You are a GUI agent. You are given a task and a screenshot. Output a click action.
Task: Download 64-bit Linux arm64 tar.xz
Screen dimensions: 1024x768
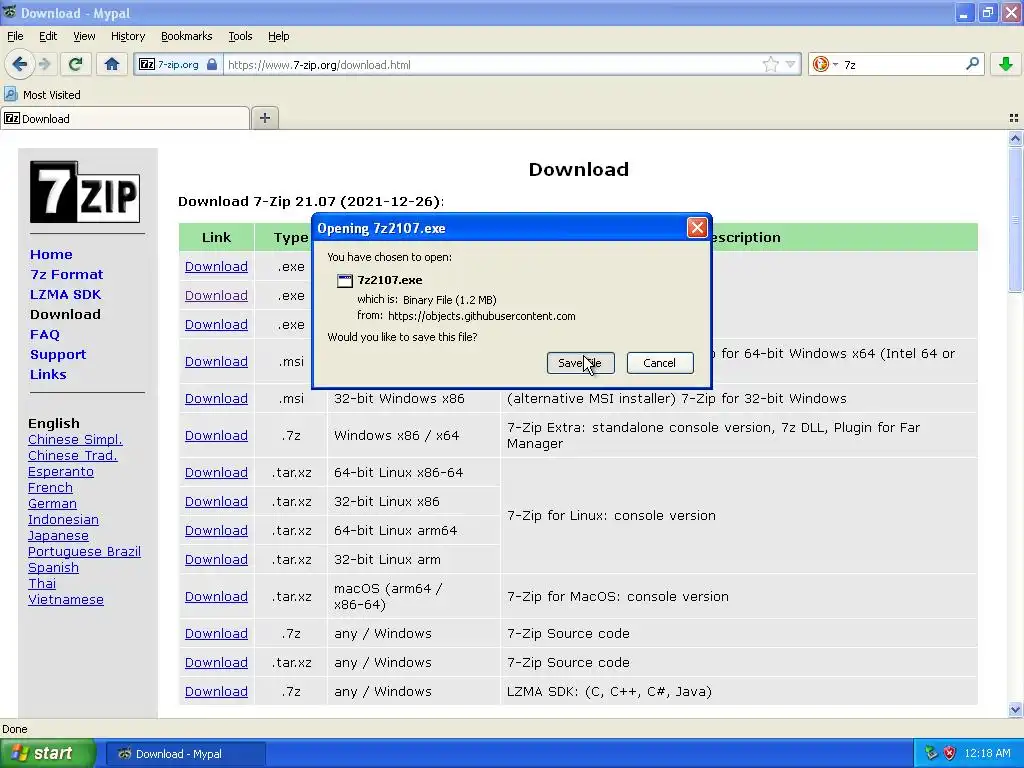point(216,530)
